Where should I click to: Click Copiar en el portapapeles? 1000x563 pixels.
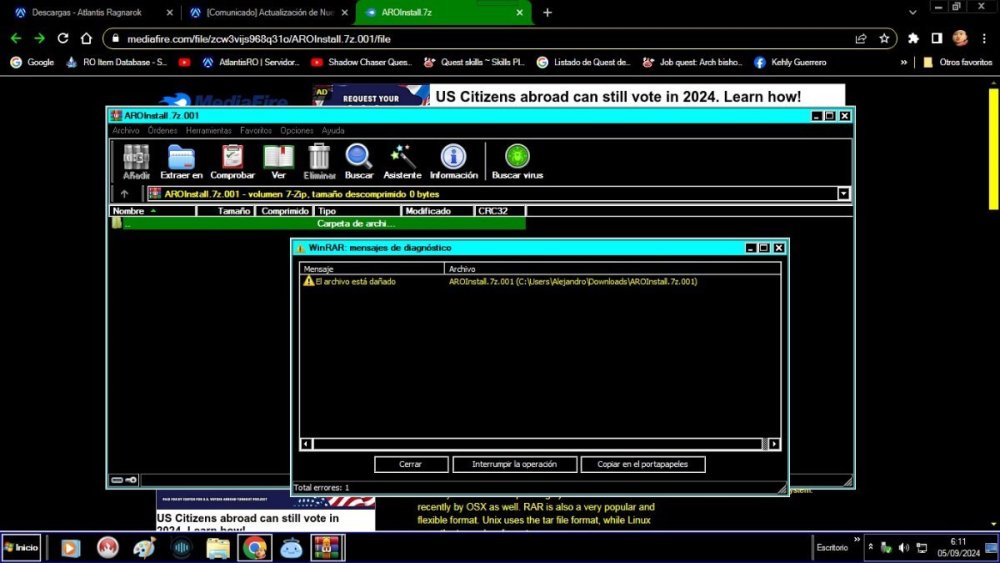[x=644, y=465]
